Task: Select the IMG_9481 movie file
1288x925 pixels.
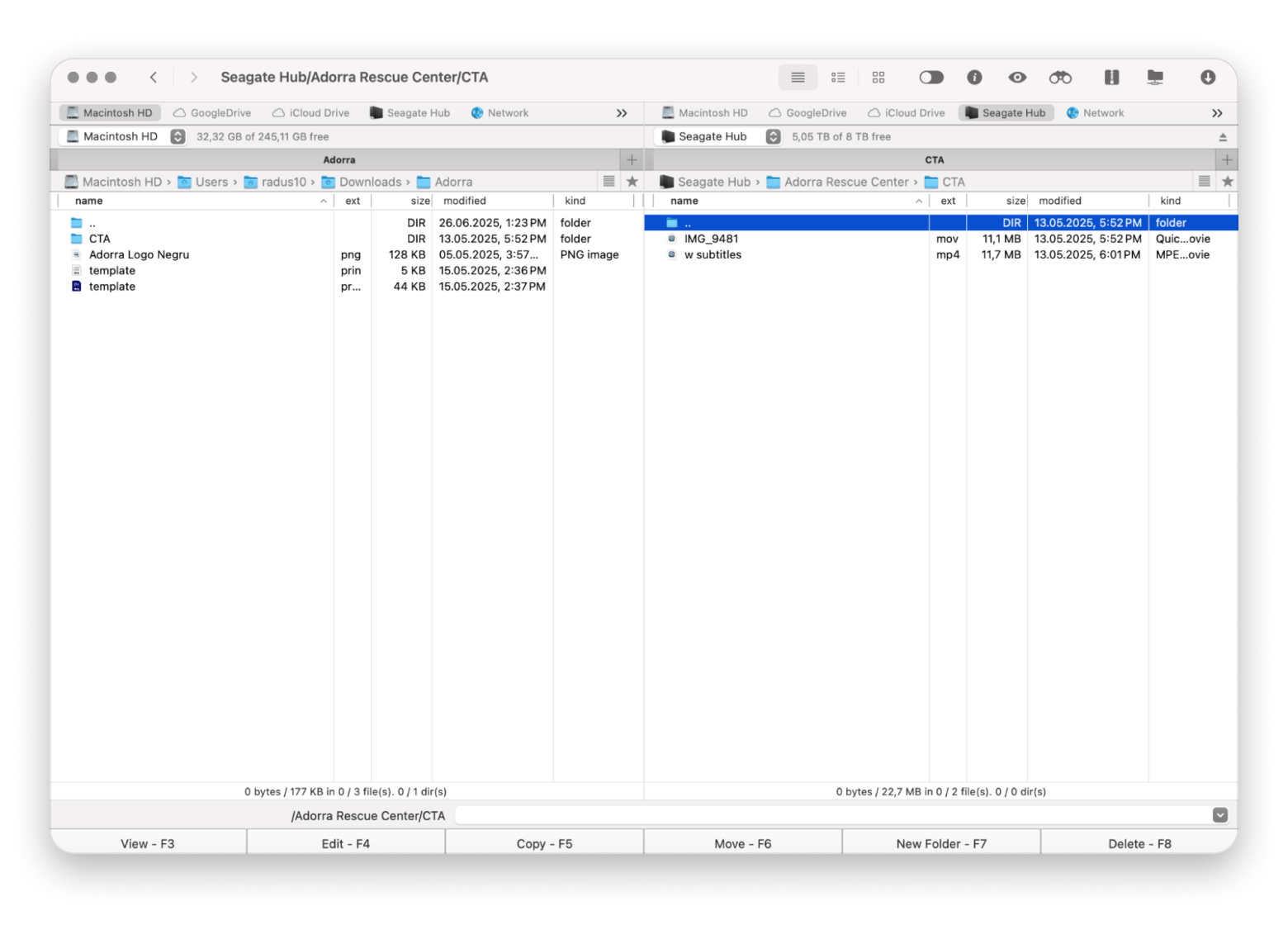Action: click(x=711, y=239)
